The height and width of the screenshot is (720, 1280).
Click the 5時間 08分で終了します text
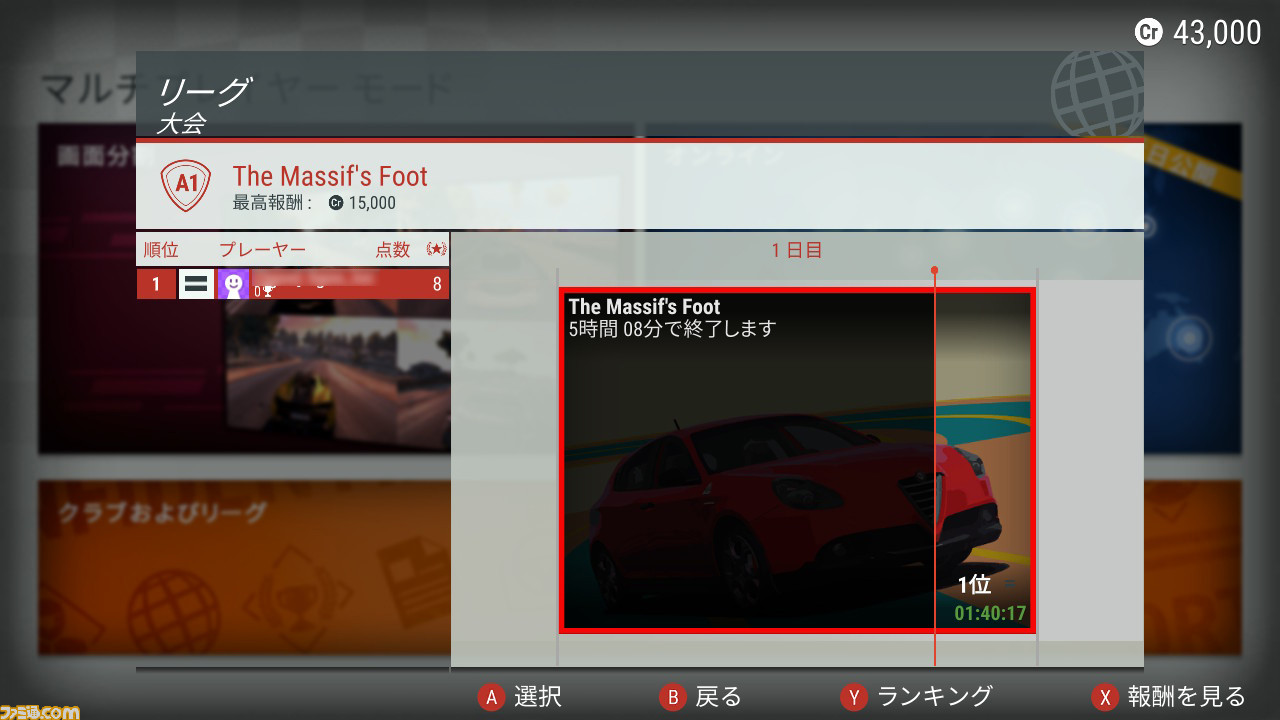coord(672,328)
